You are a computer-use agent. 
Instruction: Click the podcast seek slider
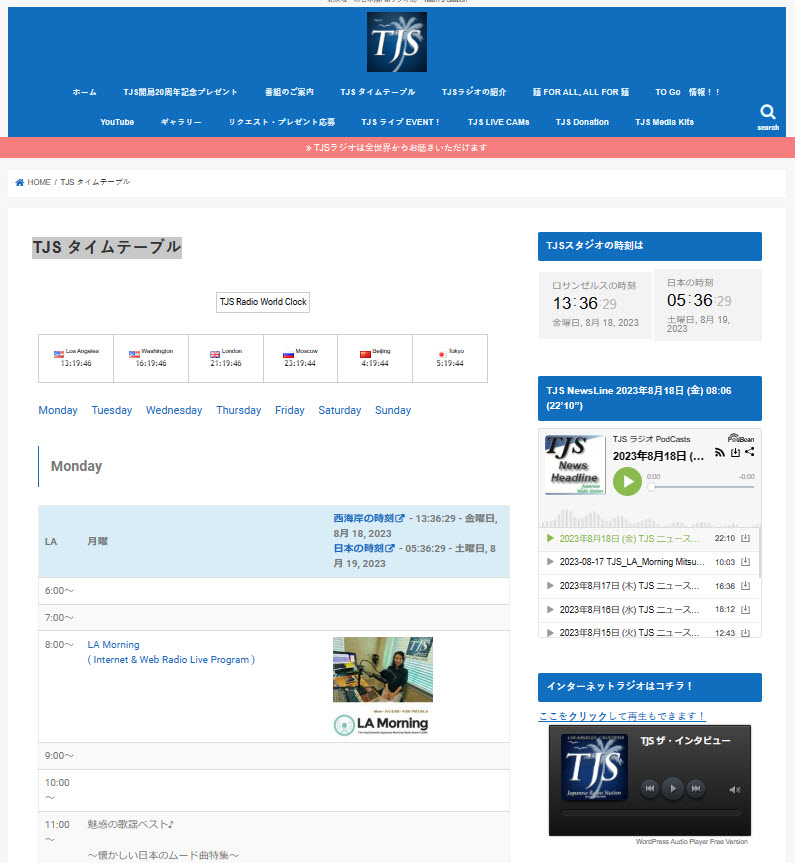[x=700, y=487]
